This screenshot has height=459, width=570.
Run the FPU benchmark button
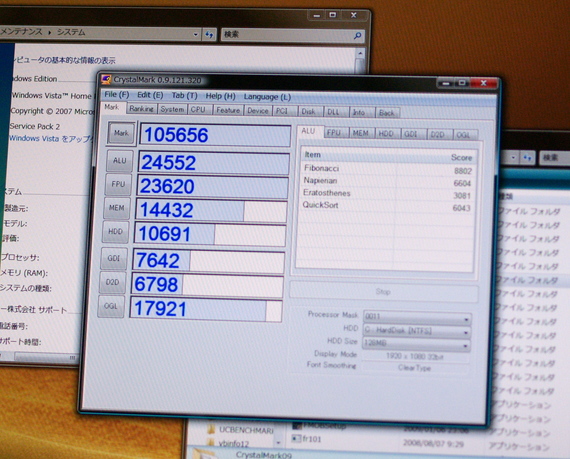118,184
